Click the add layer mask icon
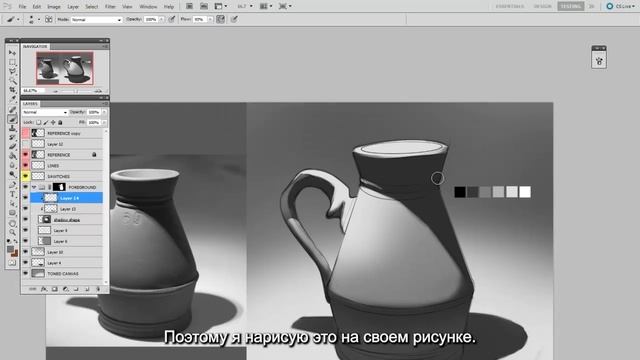This screenshot has width=640, height=360. pos(54,289)
